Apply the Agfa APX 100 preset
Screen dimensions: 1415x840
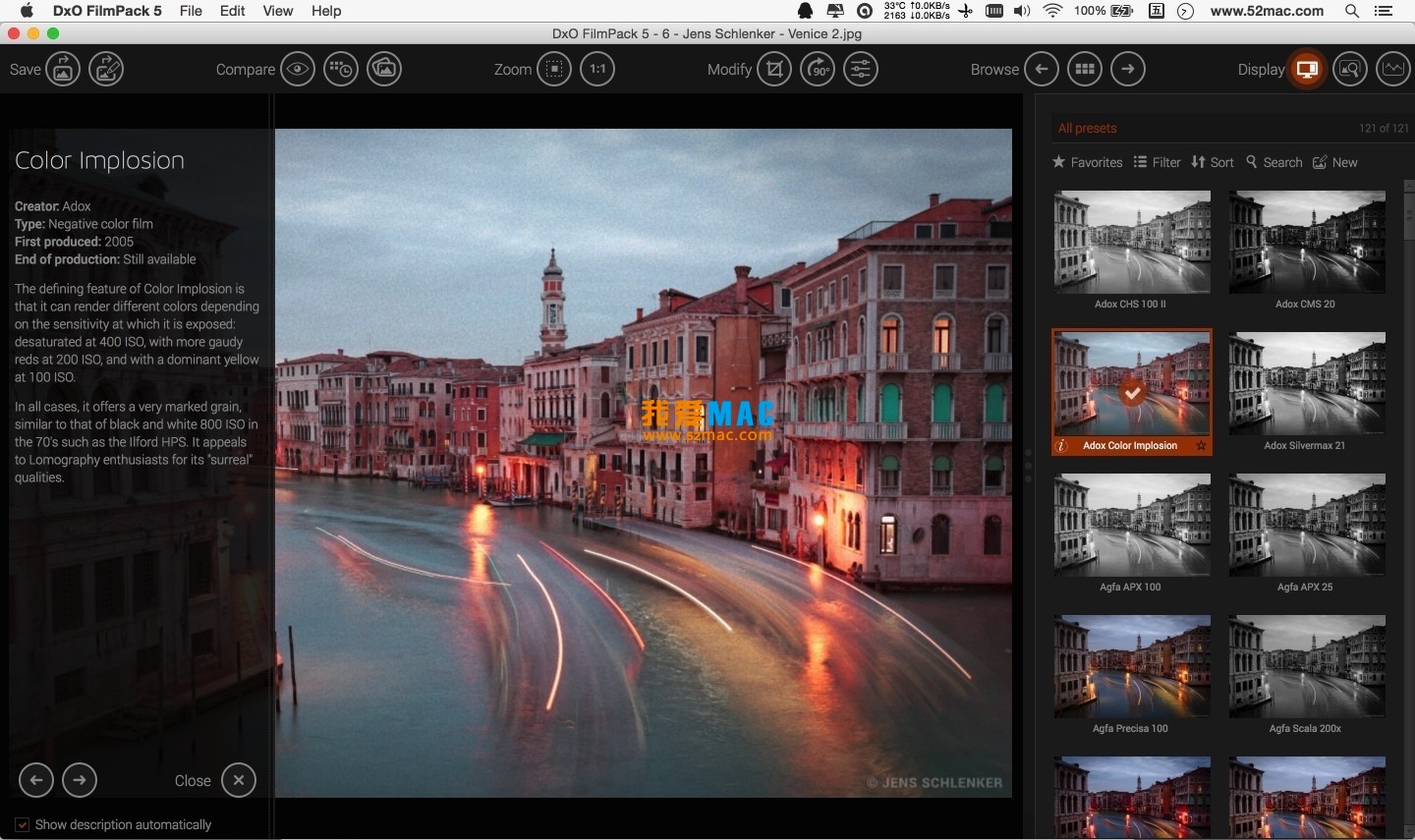tap(1132, 525)
